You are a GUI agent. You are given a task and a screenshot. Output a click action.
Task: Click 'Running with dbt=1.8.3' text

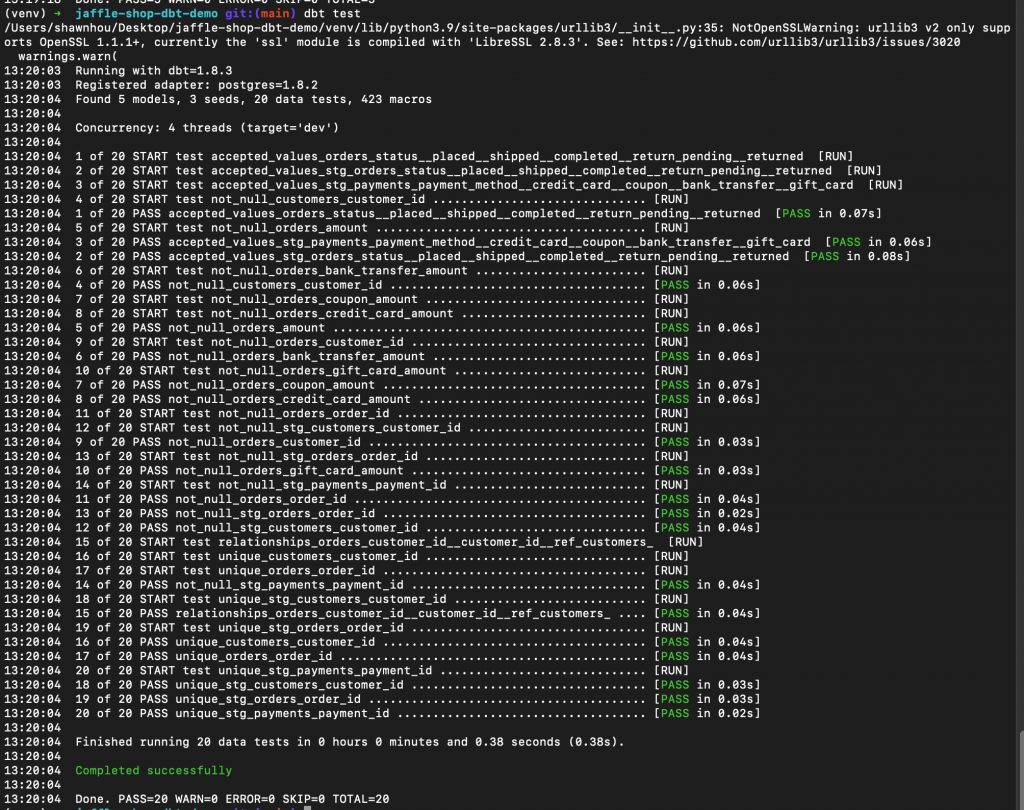(153, 71)
